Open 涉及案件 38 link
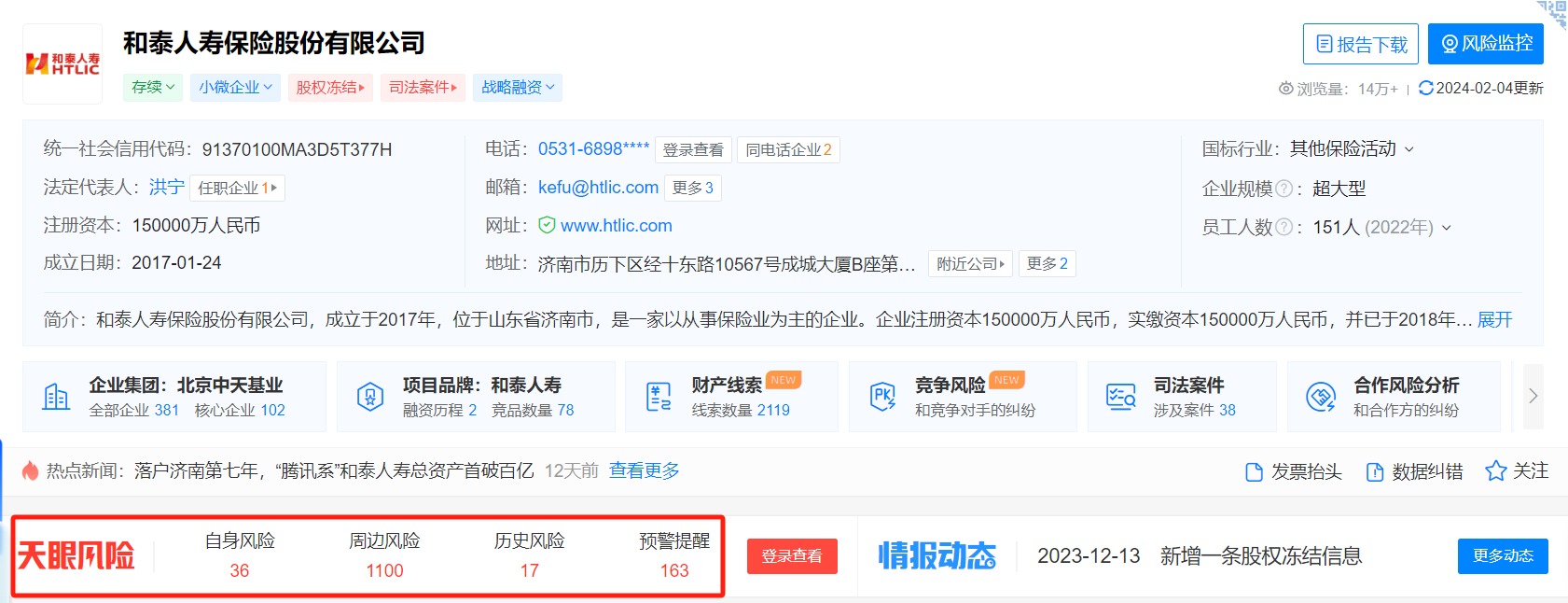This screenshot has width=1568, height=603. click(1195, 410)
